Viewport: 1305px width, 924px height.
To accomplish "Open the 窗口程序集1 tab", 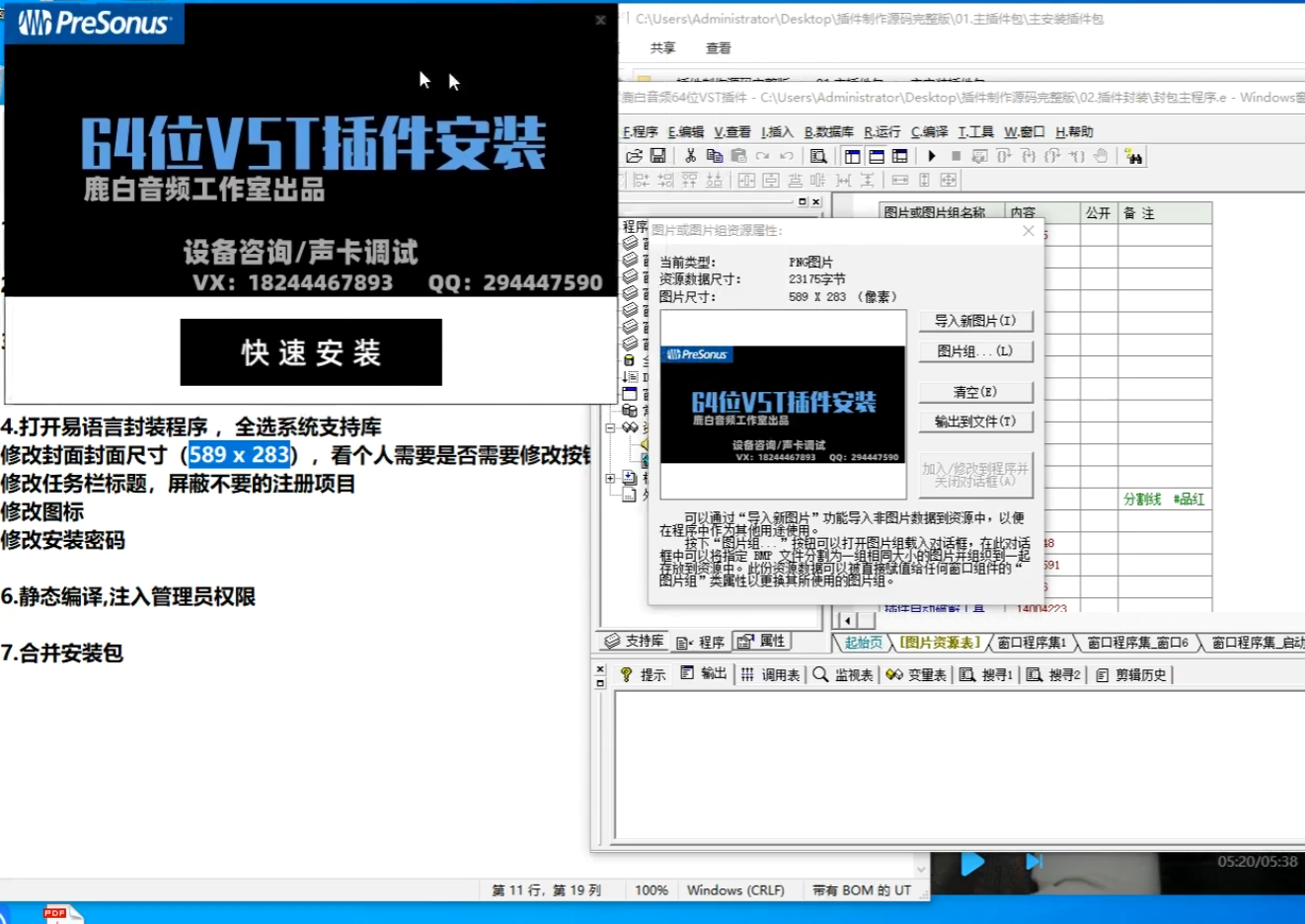I will click(1031, 643).
